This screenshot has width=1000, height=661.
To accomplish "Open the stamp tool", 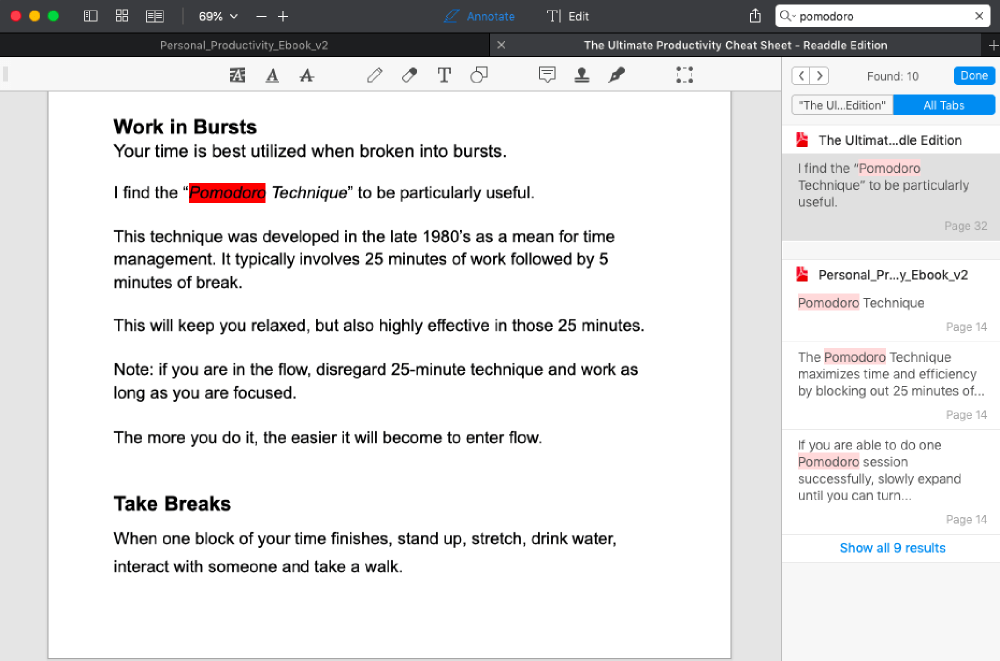I will (581, 75).
